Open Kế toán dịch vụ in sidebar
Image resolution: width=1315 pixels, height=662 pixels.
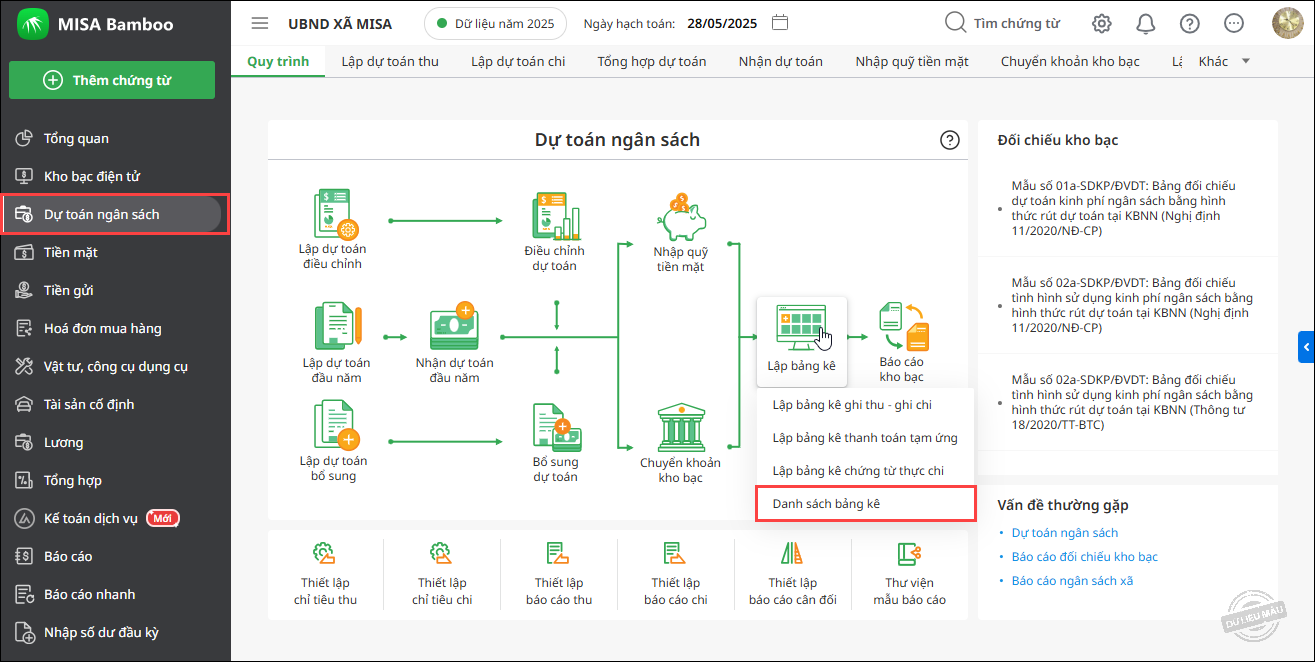click(115, 518)
